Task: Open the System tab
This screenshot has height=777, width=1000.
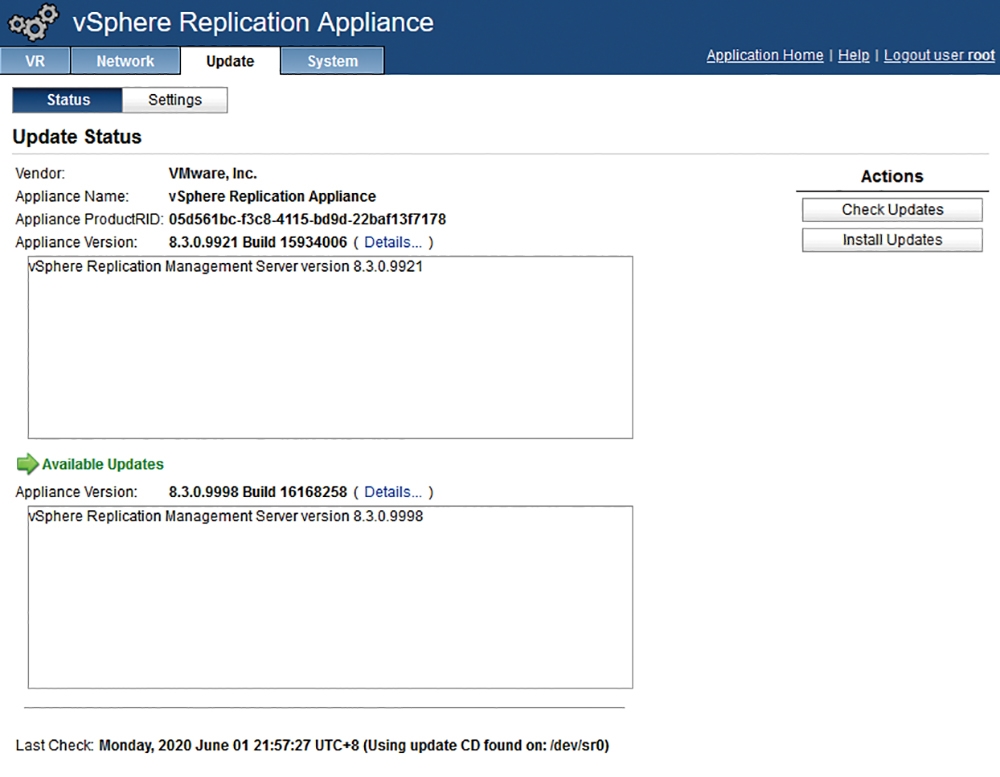Action: 332,61
